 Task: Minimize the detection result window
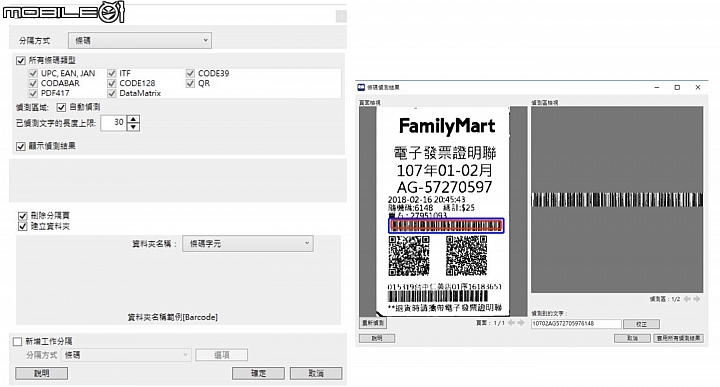[x=657, y=87]
